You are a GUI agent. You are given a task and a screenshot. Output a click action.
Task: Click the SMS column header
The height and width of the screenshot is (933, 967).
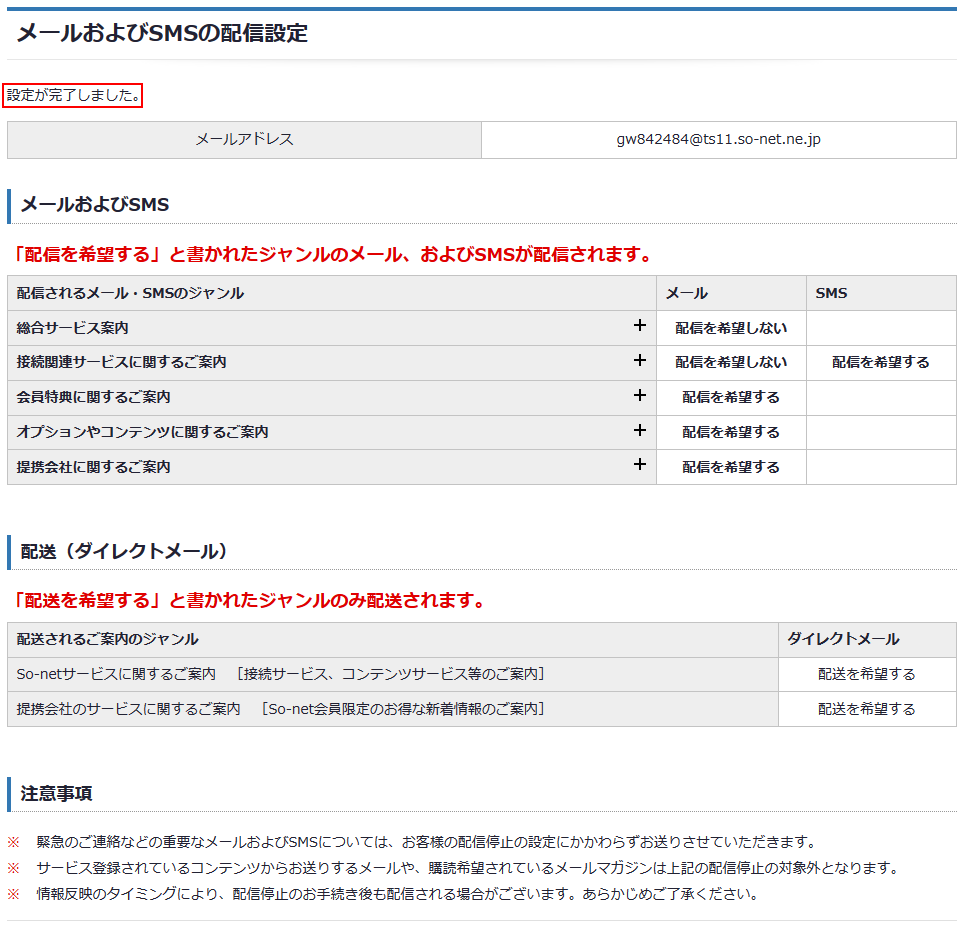[831, 293]
